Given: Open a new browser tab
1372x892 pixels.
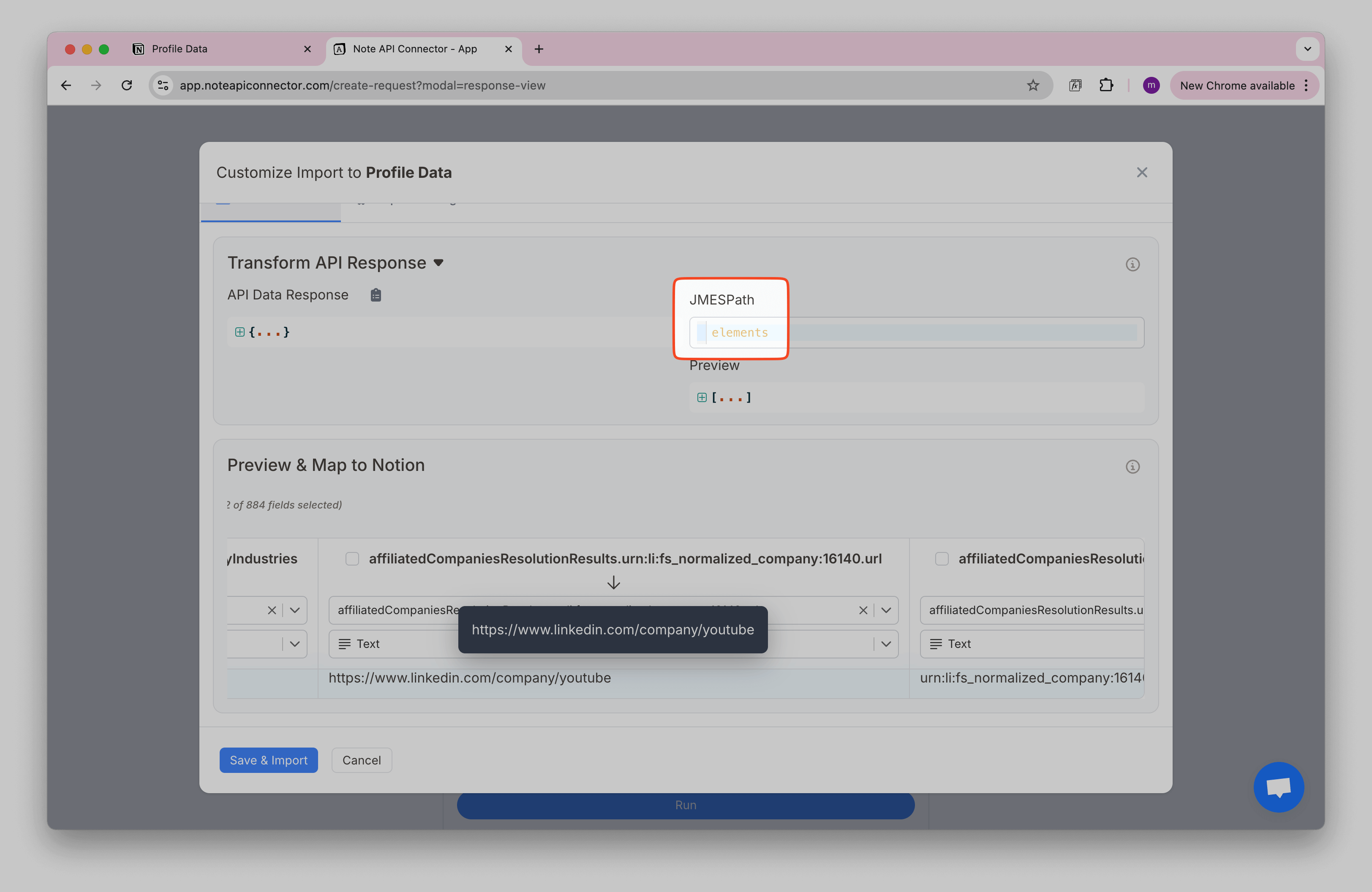Looking at the screenshot, I should (x=539, y=49).
